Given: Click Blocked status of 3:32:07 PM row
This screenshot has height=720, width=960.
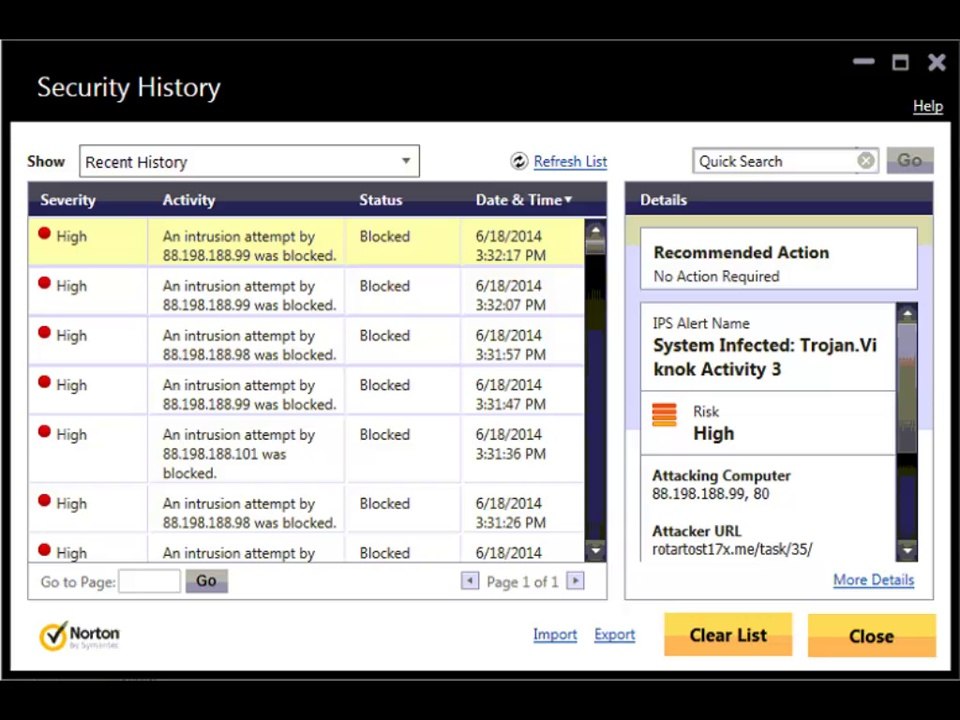Looking at the screenshot, I should [x=384, y=286].
